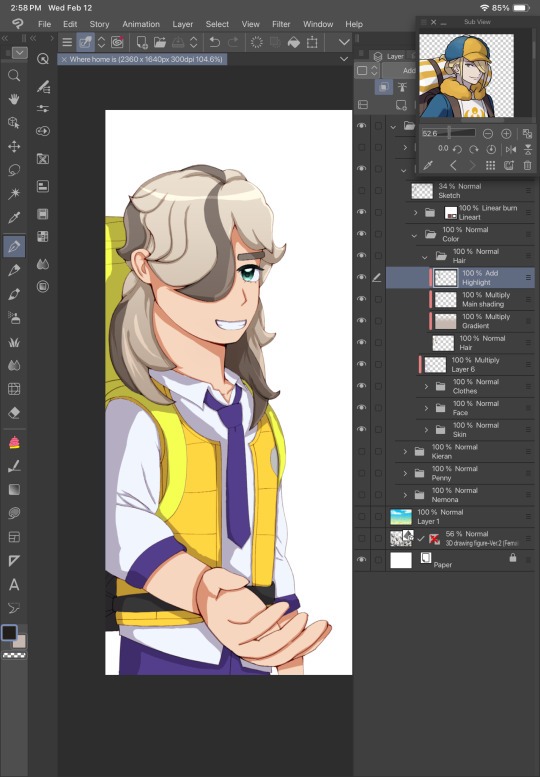Select the Zoom magnifier tool
Screen dimensions: 540x777
point(14,75)
